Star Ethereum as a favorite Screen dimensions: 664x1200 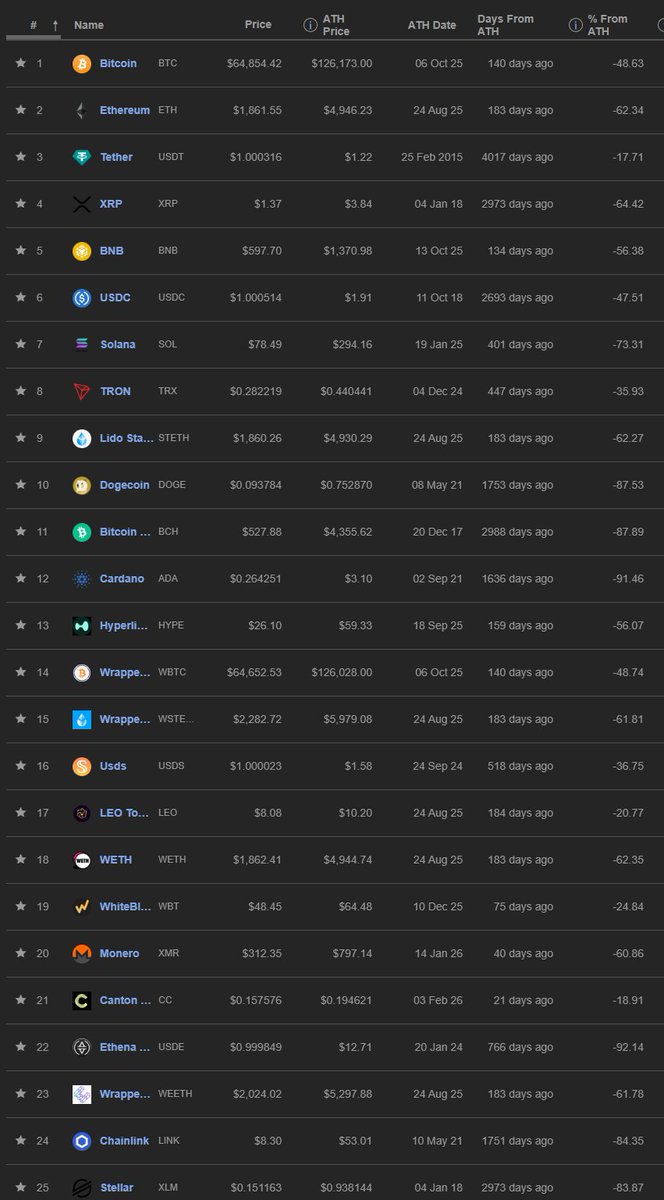point(20,110)
